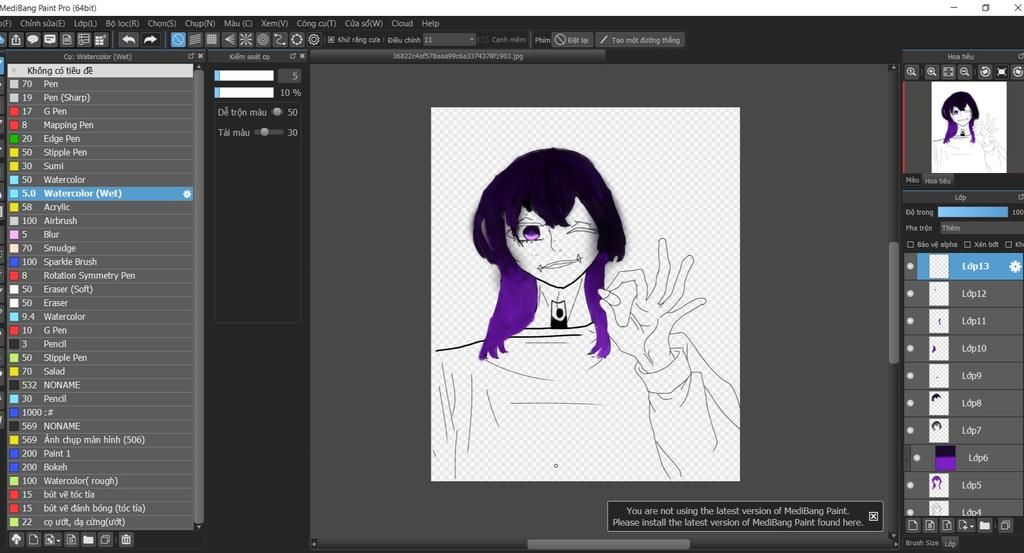Open settings gear on Watercolor (Wet) brush
This screenshot has width=1024, height=553.
187,194
